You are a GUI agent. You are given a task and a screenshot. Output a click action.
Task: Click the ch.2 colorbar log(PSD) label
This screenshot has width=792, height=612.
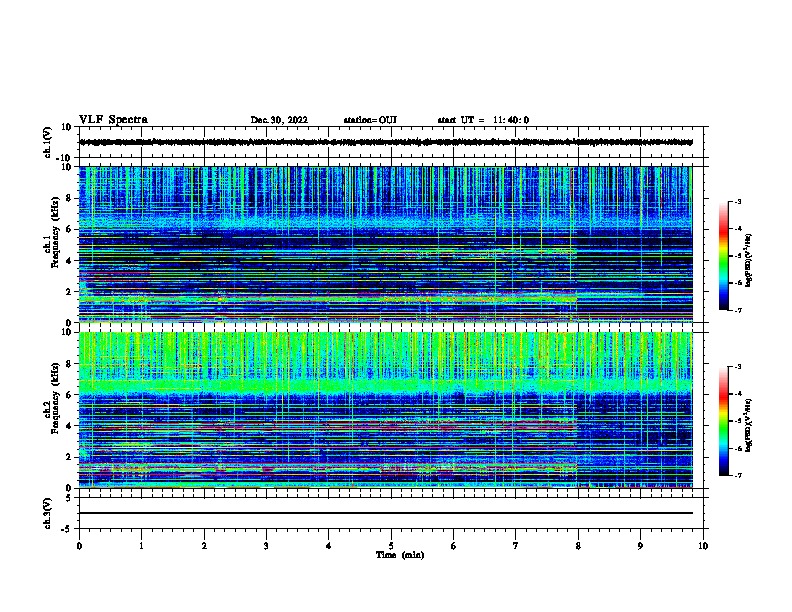click(x=748, y=425)
